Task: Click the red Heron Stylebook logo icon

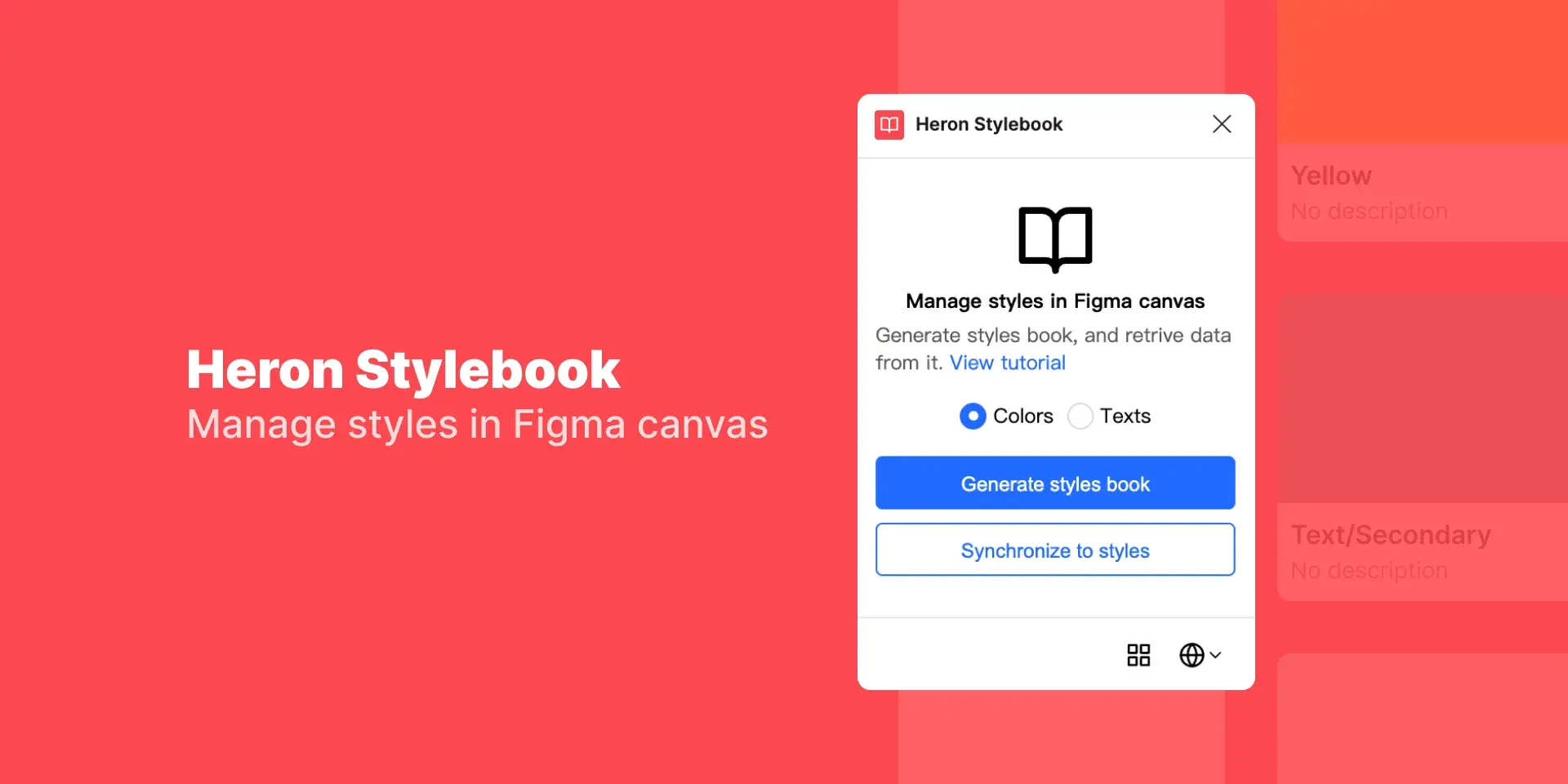Action: coord(889,125)
